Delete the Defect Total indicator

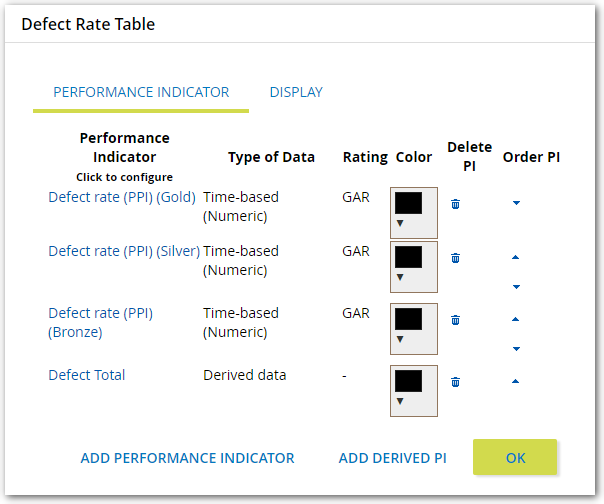click(455, 382)
